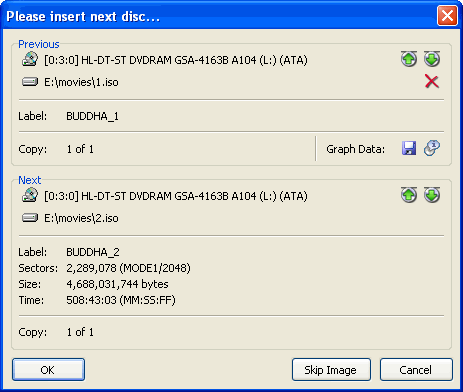The image size is (463, 392).
Task: Click the sectors value 2,289,078 (MODE1/2048)
Action: [128, 268]
